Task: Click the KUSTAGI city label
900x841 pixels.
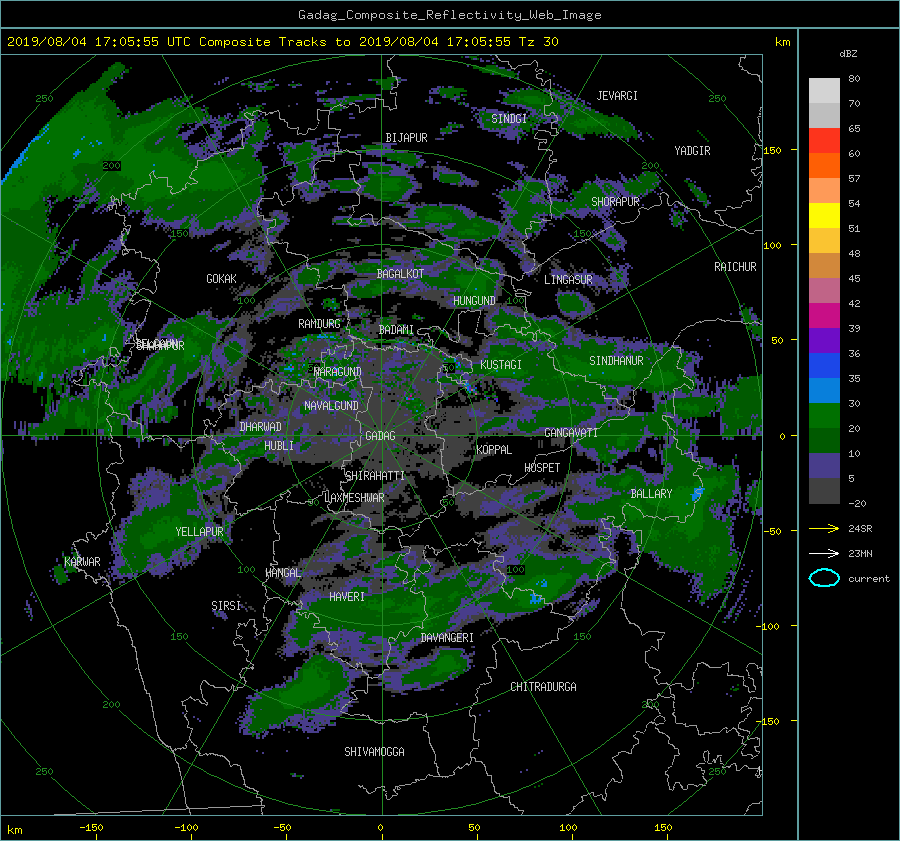Action: tap(501, 365)
